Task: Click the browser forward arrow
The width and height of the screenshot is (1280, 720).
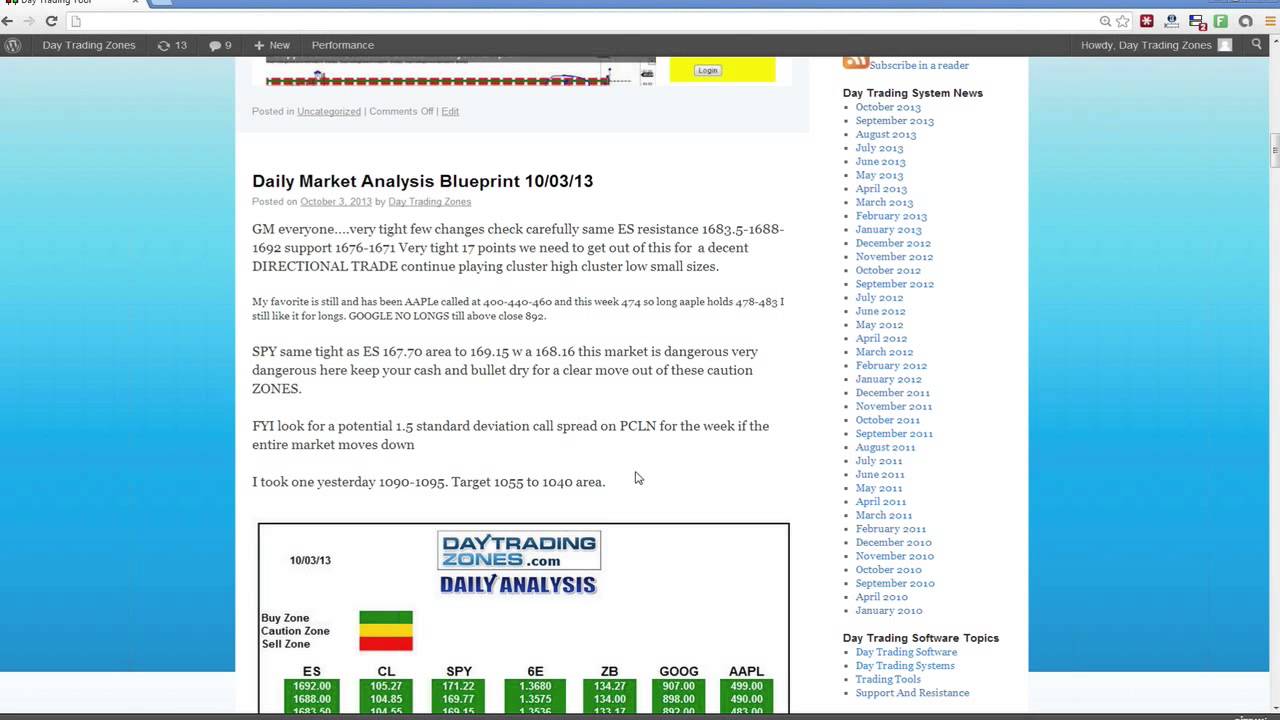Action: [x=29, y=21]
